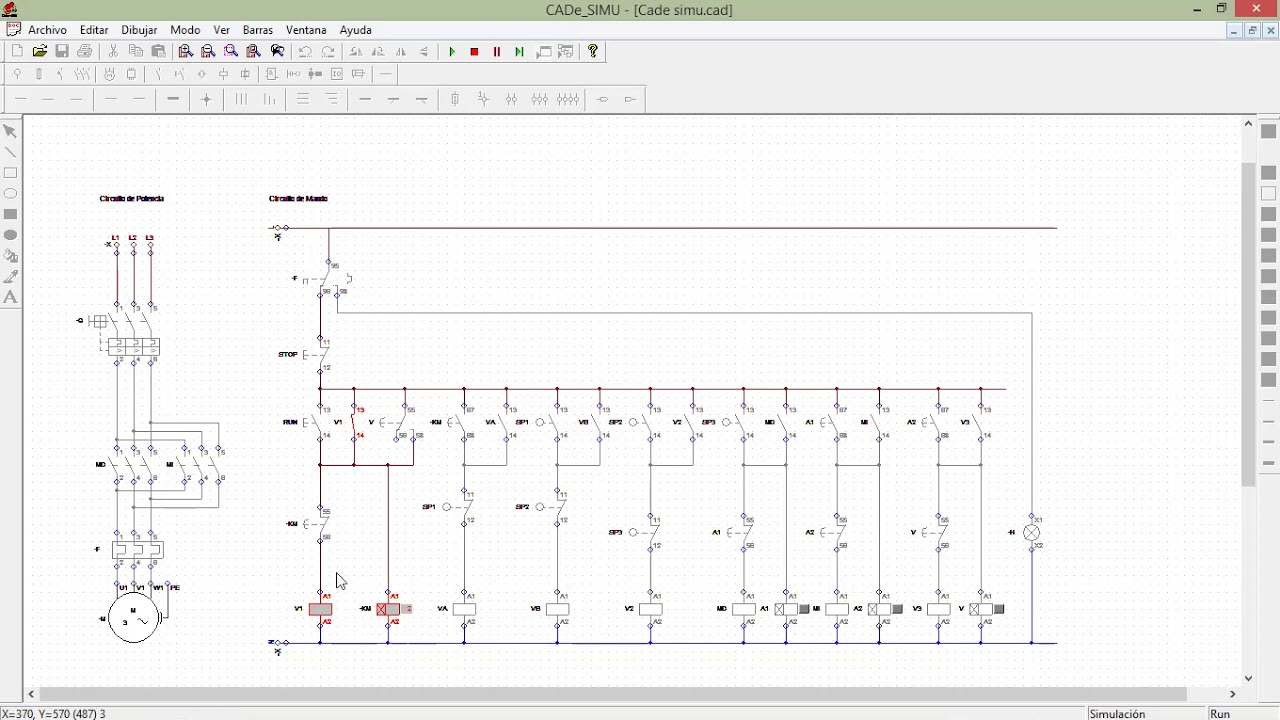Viewport: 1280px width, 720px height.
Task: Paste using the clipboard icon in the toolbar
Action: (x=158, y=51)
